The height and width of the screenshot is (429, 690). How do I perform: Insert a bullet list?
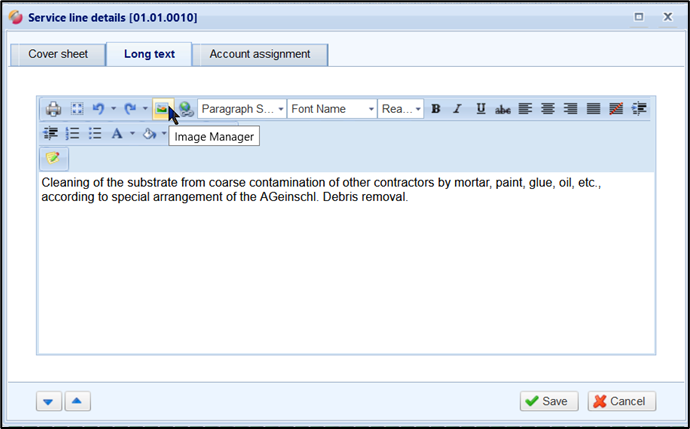pos(95,134)
